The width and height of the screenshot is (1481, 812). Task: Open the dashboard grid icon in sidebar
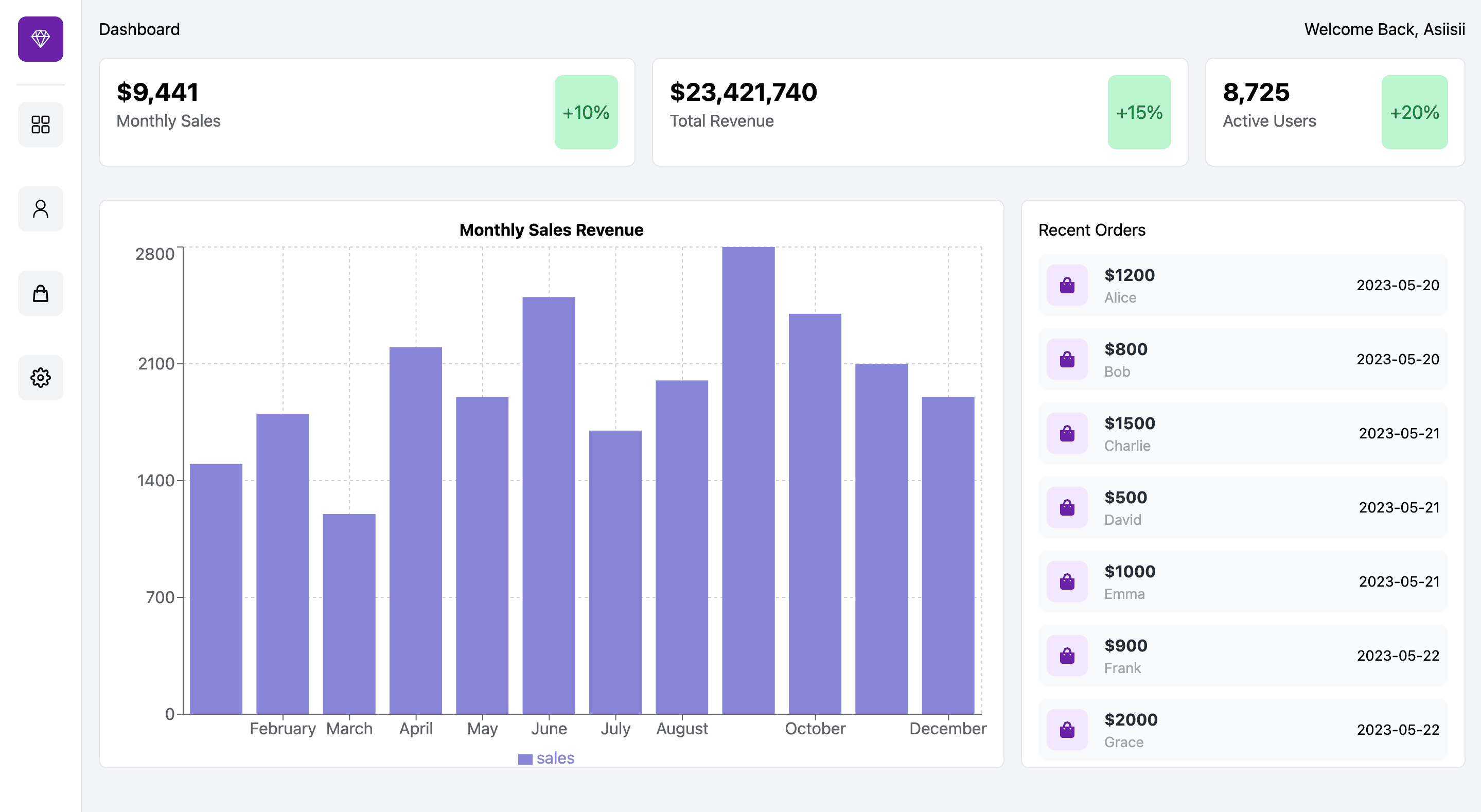tap(40, 124)
